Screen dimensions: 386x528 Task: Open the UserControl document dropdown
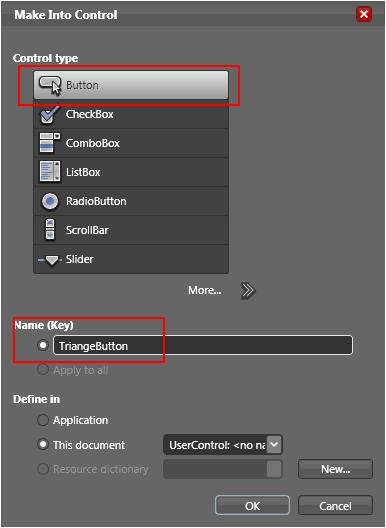(x=223, y=445)
